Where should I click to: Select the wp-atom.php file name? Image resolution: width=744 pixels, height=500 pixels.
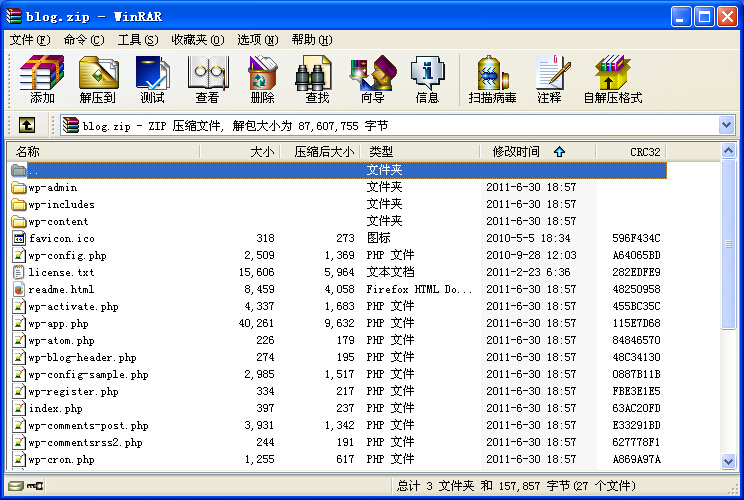61,341
